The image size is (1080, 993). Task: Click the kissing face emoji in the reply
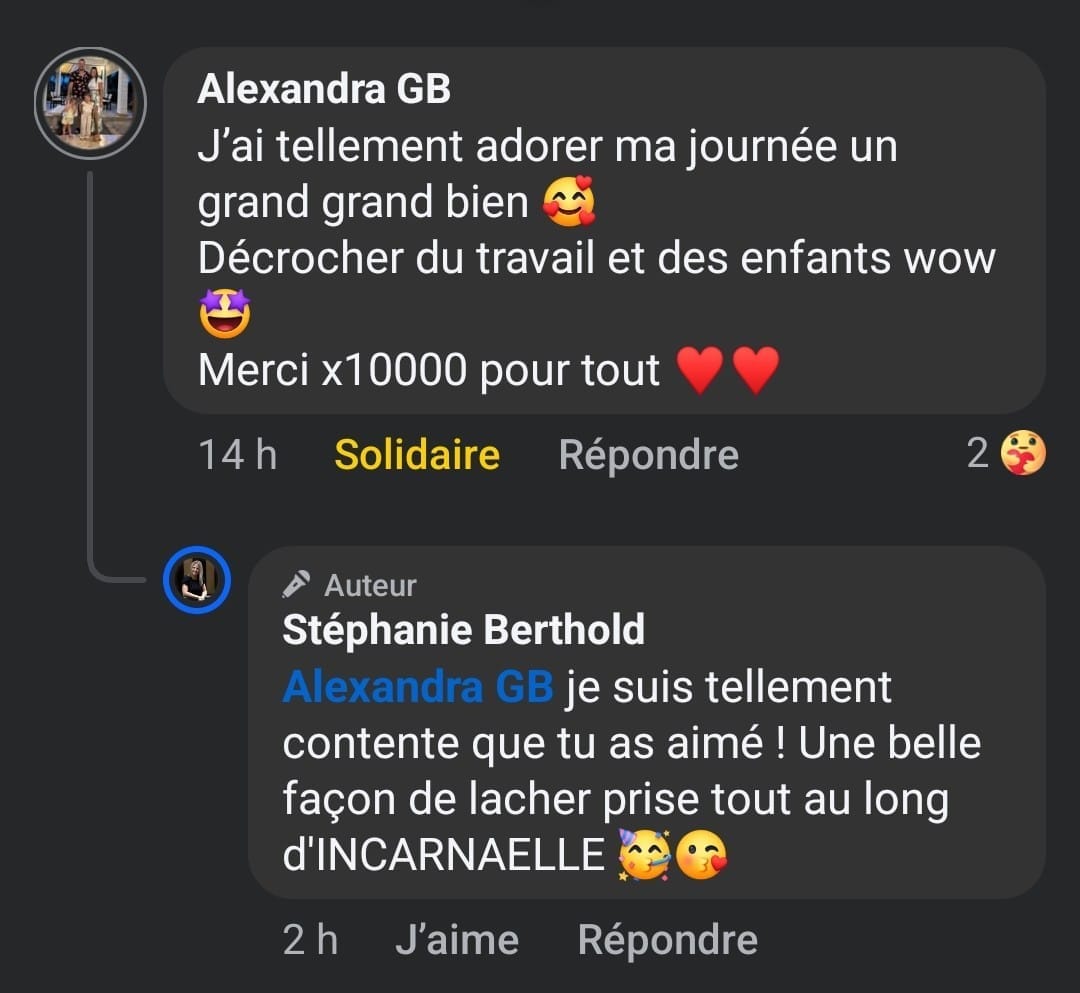pos(702,855)
